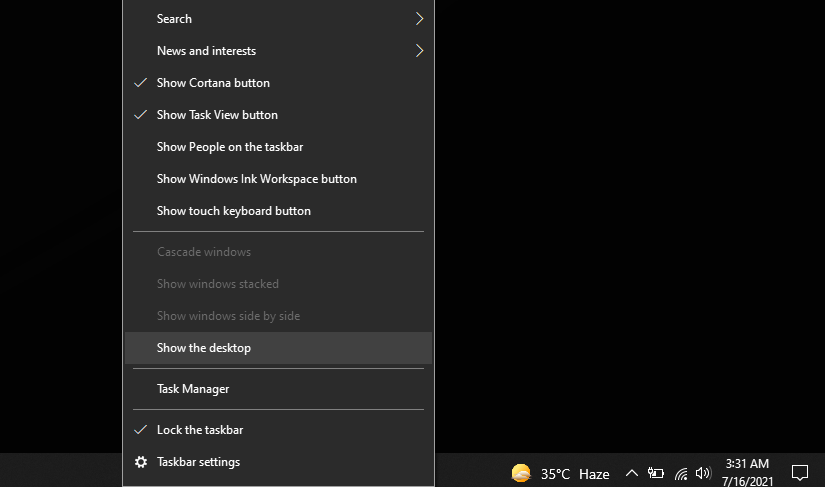825x487 pixels.
Task: Enable Show touch keyboard button
Action: pyautogui.click(x=278, y=211)
